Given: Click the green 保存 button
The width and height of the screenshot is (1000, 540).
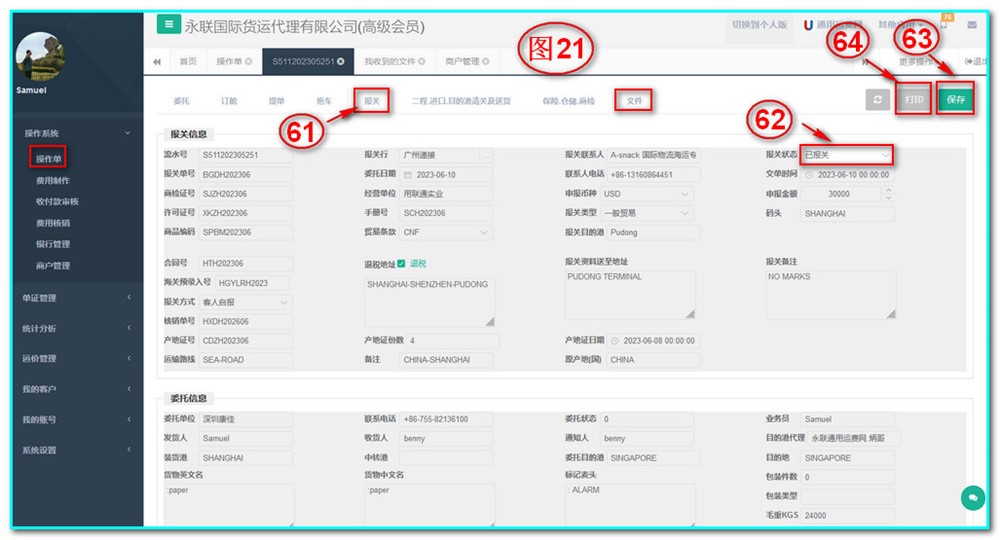Looking at the screenshot, I should [x=955, y=99].
